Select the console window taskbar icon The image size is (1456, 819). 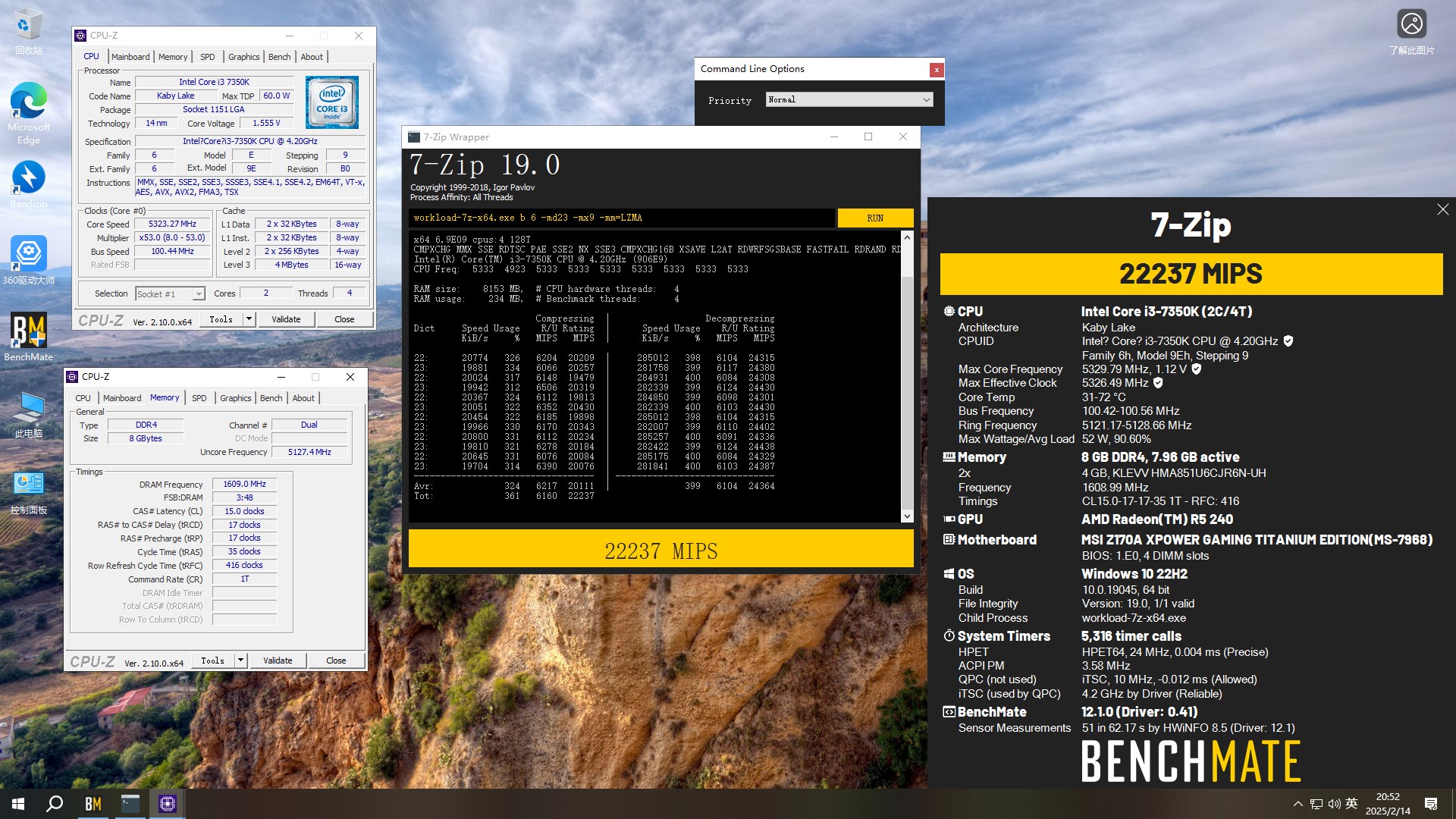(x=130, y=804)
